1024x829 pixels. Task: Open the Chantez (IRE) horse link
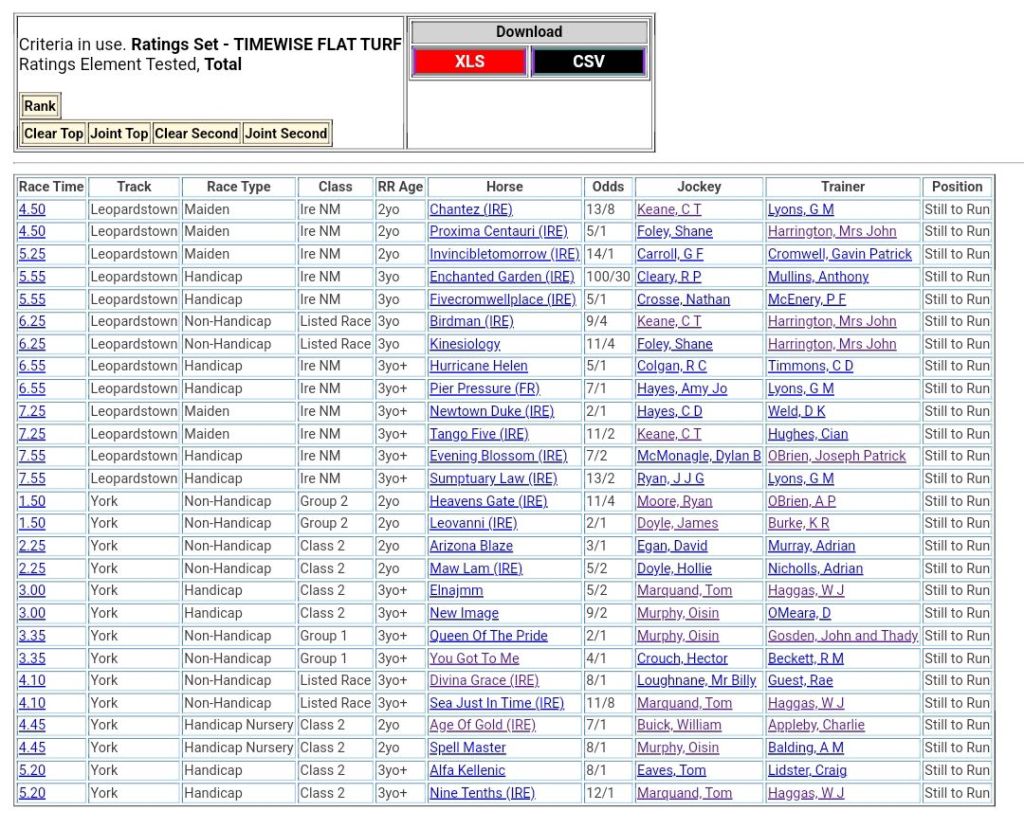point(470,209)
